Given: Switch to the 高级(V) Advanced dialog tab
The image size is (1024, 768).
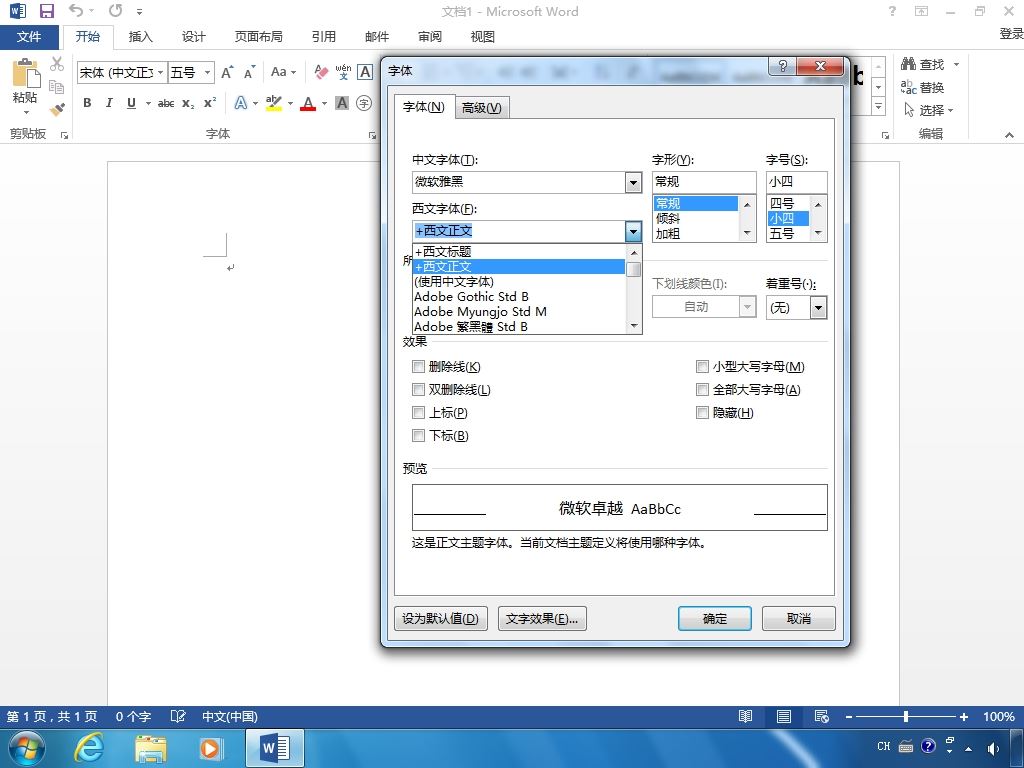Looking at the screenshot, I should [x=482, y=108].
